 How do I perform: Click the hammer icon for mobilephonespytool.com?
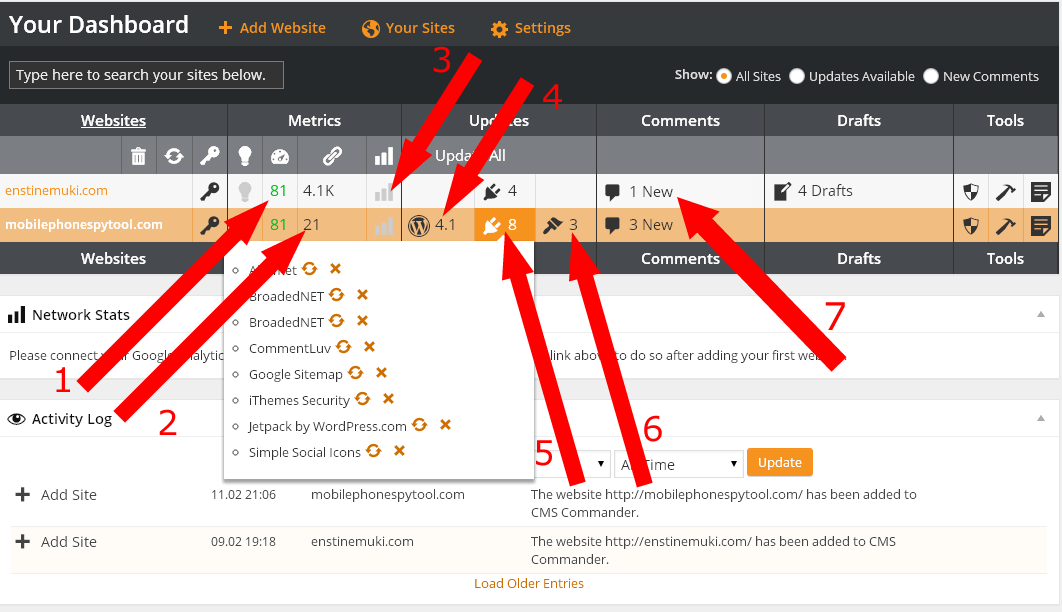click(x=1006, y=225)
